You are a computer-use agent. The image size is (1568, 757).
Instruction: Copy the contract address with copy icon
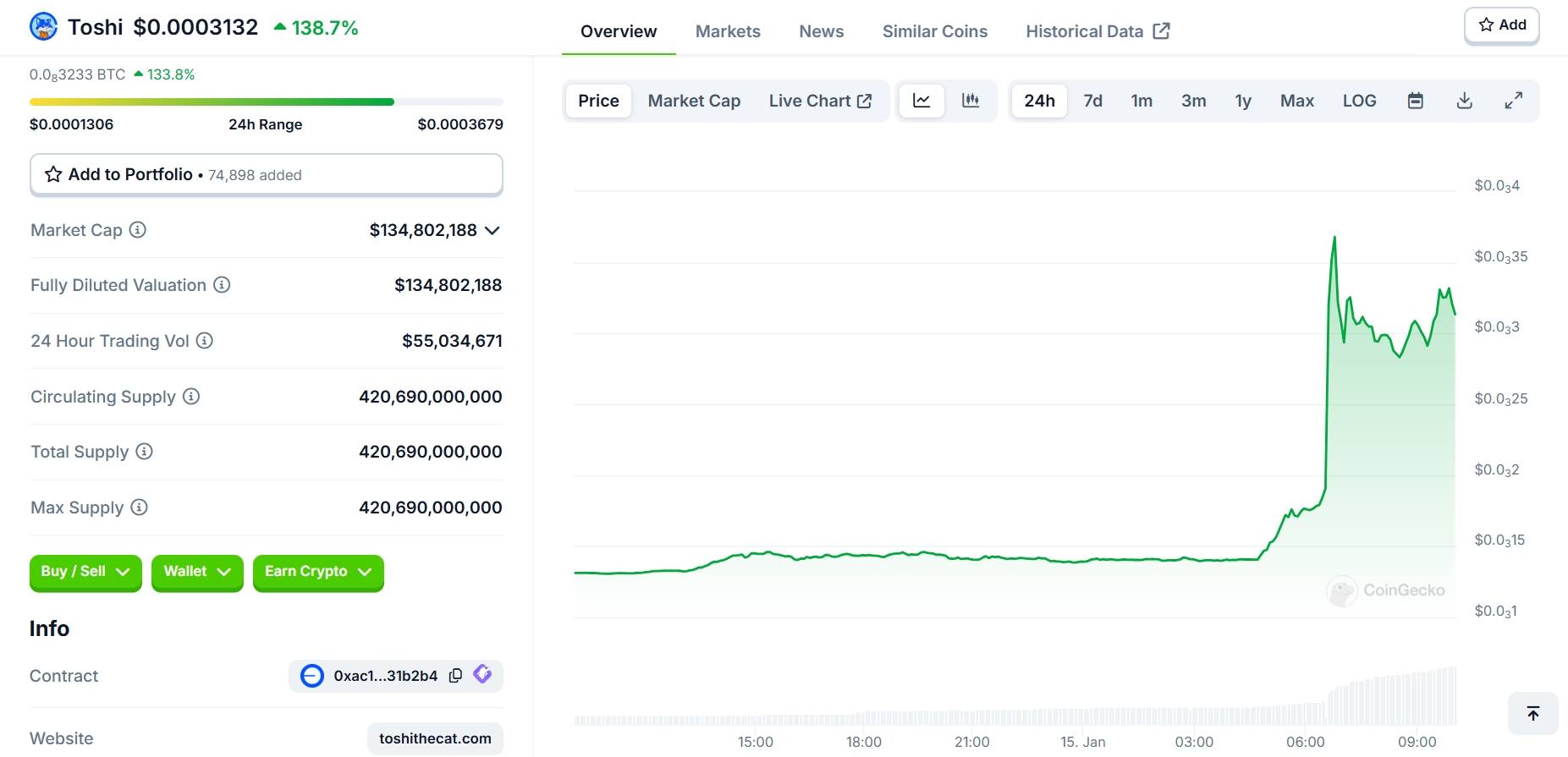coord(455,675)
